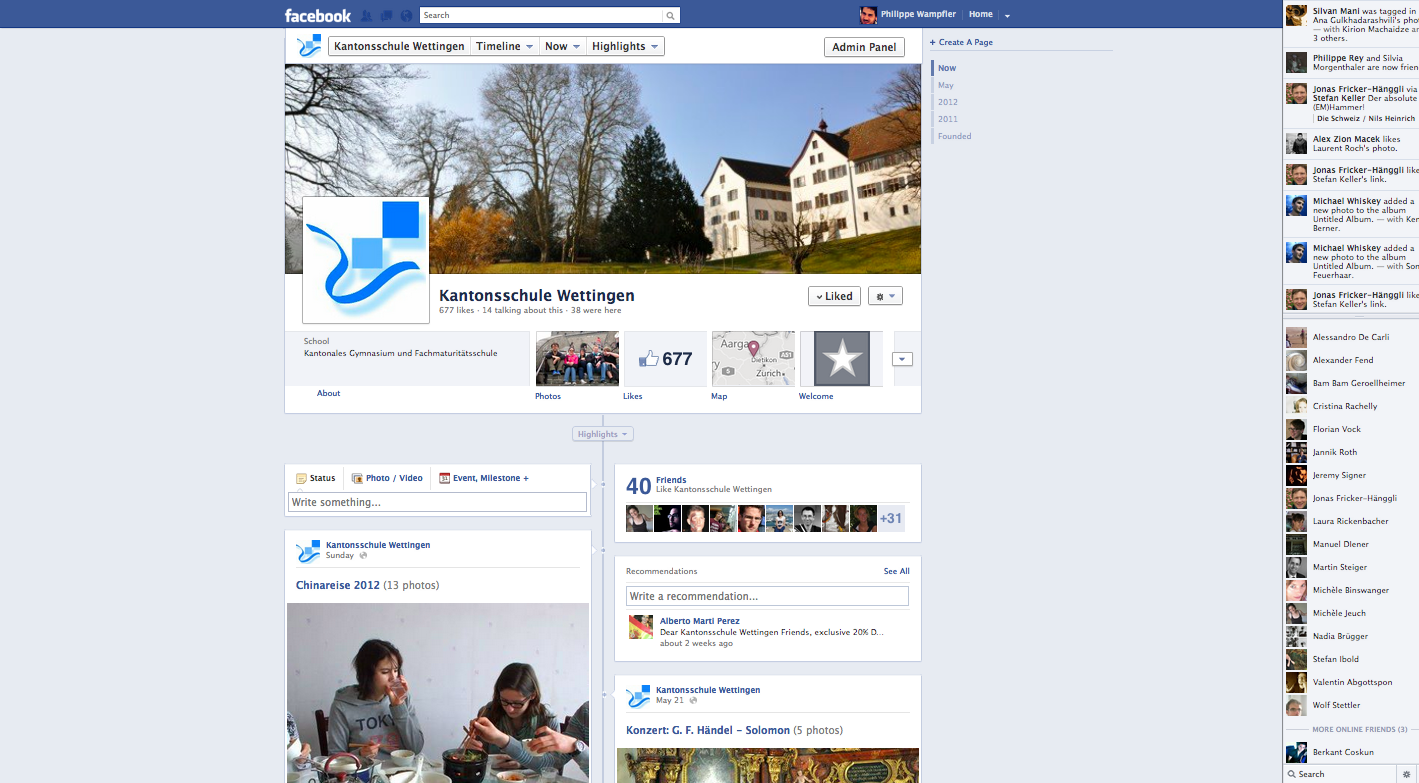Open the notifications globe icon

[x=406, y=16]
